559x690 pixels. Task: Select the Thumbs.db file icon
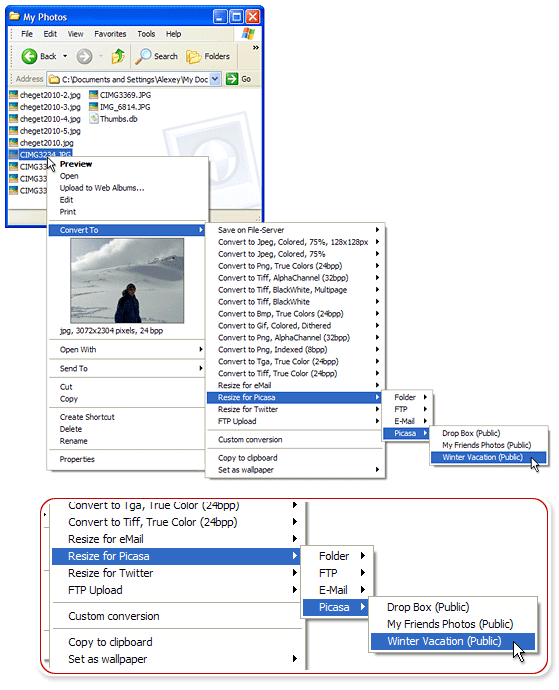93,119
